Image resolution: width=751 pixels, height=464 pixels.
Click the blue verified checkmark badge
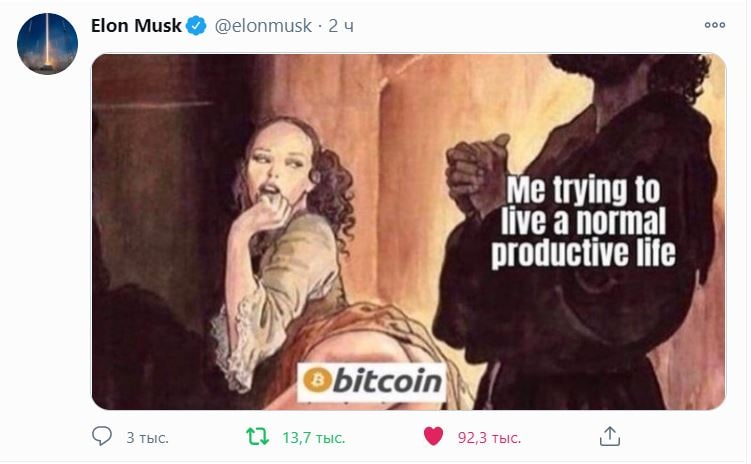pyautogui.click(x=196, y=25)
